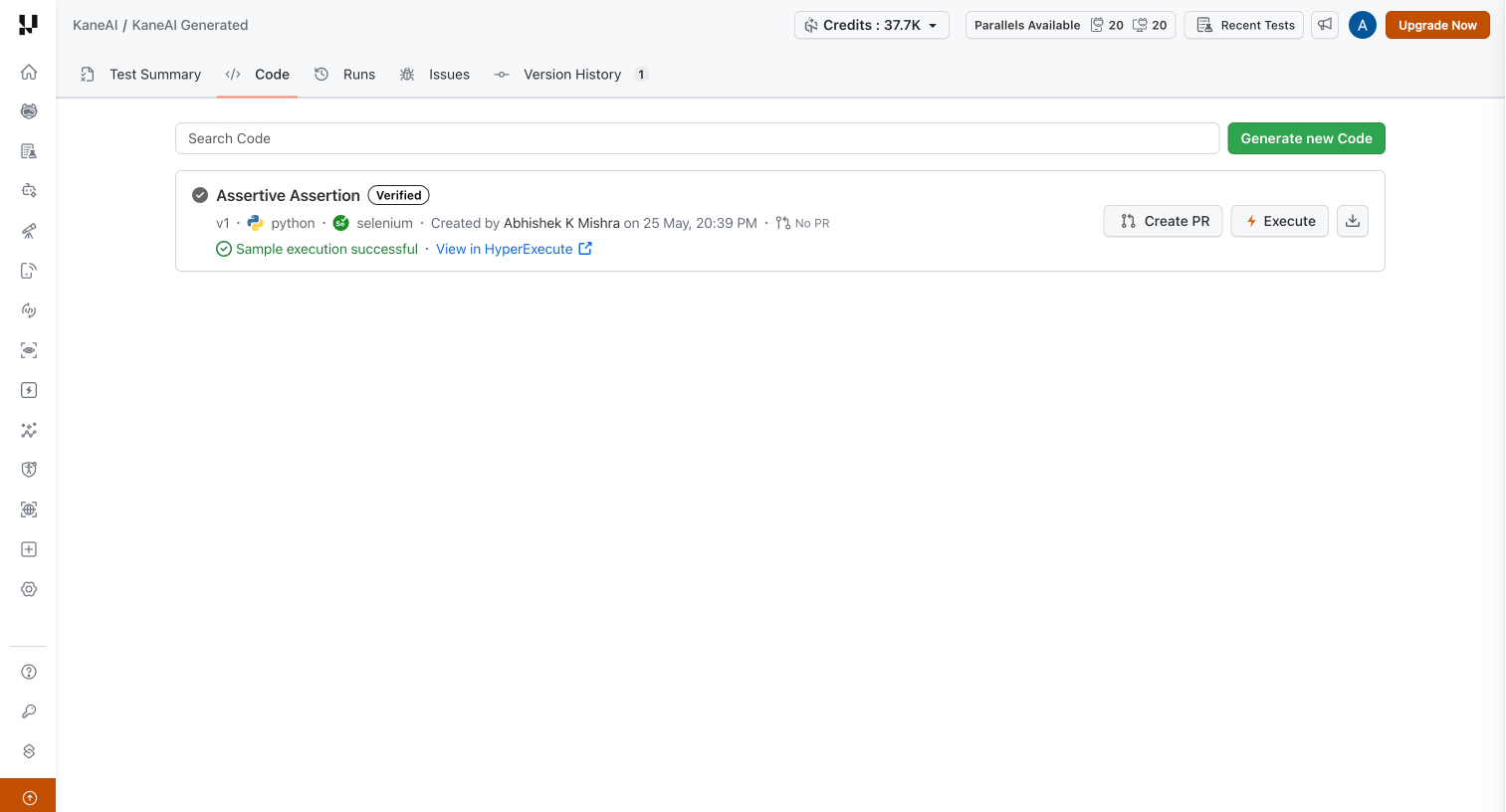This screenshot has width=1506, height=812.
Task: Open Recent Tests
Action: [1244, 25]
